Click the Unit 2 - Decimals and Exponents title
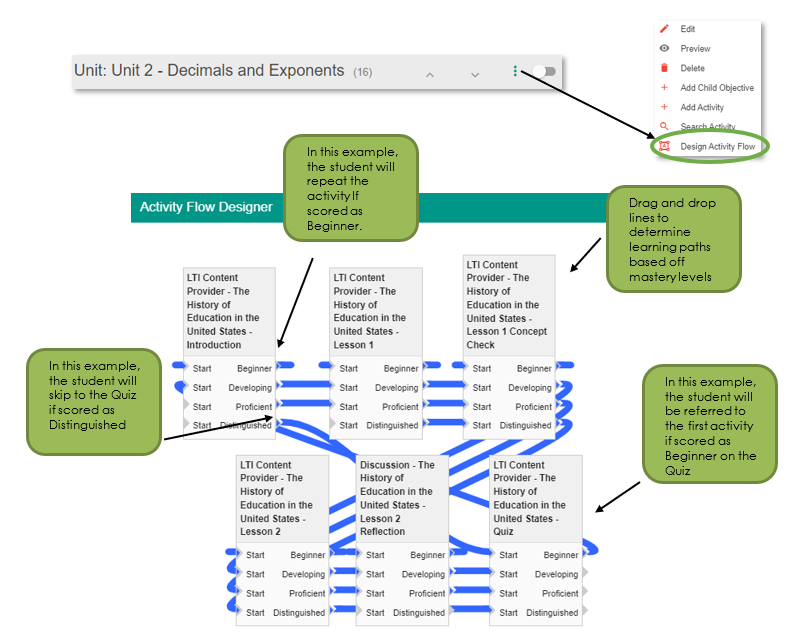 209,70
